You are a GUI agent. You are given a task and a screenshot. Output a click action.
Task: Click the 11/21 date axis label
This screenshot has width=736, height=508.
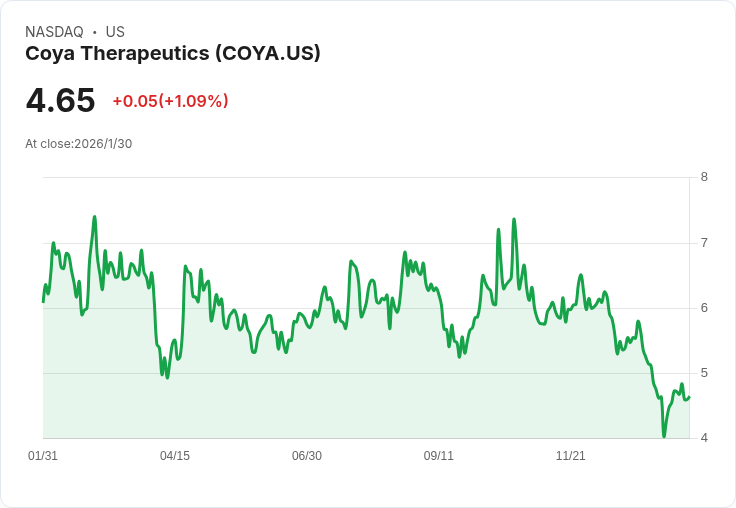point(570,455)
